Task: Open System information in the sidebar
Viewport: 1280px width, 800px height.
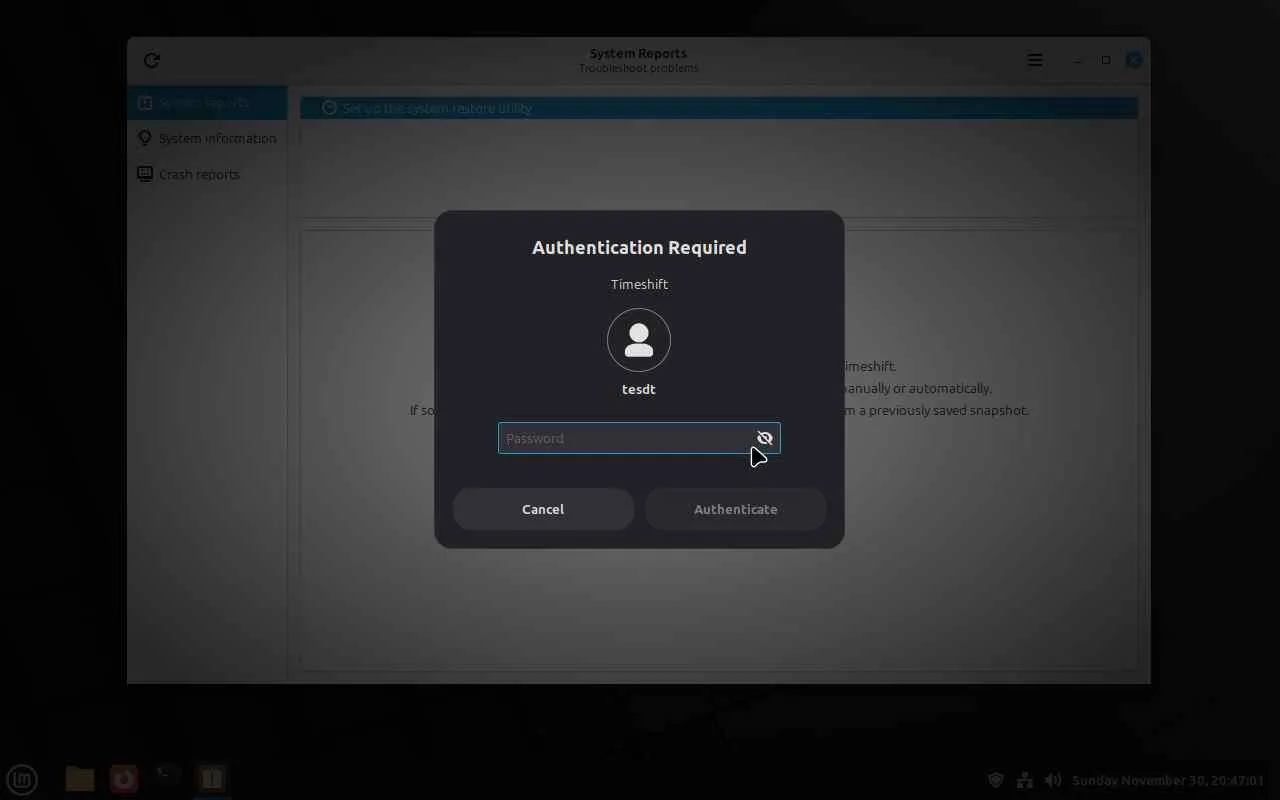Action: (x=207, y=138)
